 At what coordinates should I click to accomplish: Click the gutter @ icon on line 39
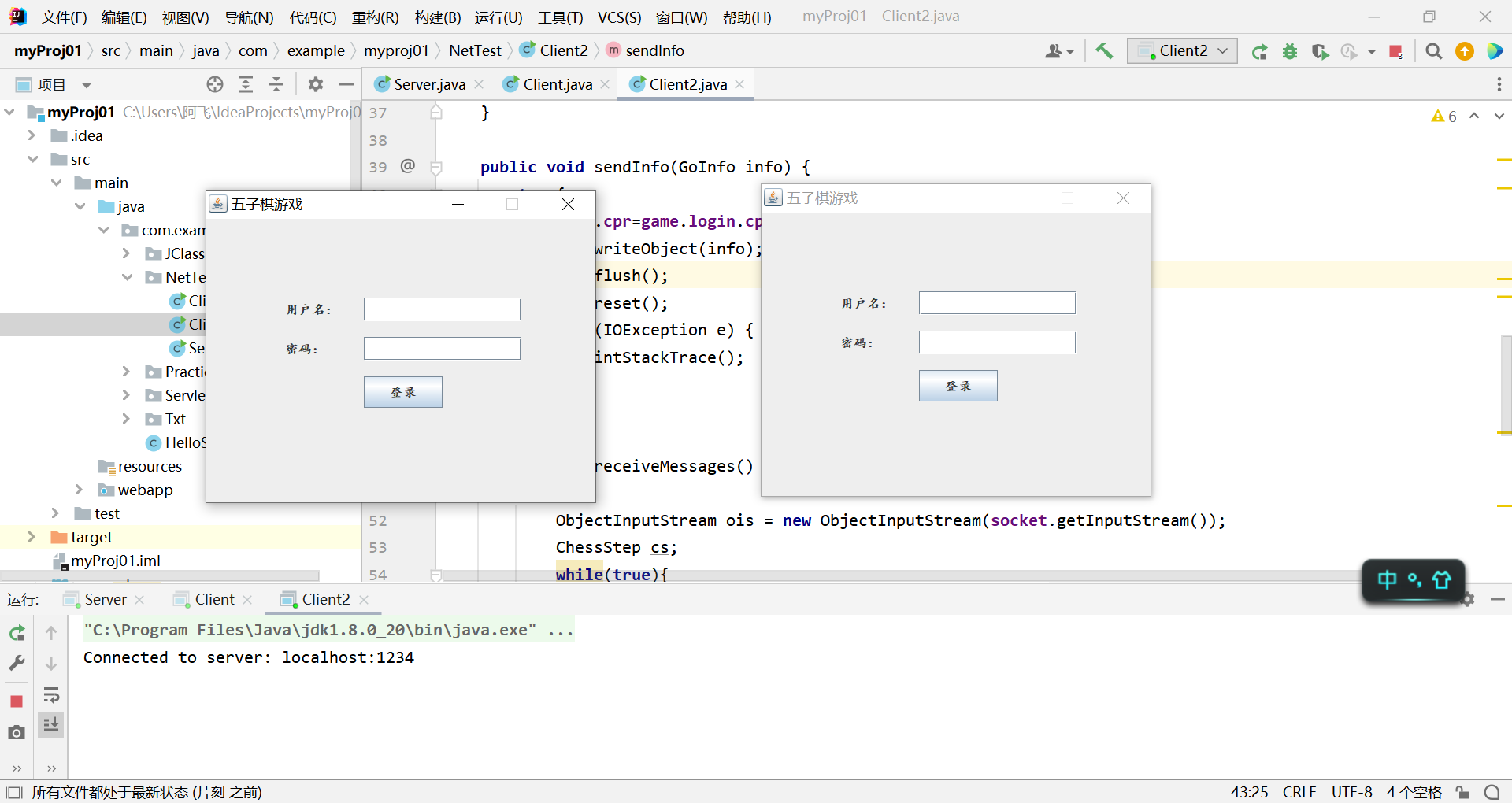click(407, 166)
